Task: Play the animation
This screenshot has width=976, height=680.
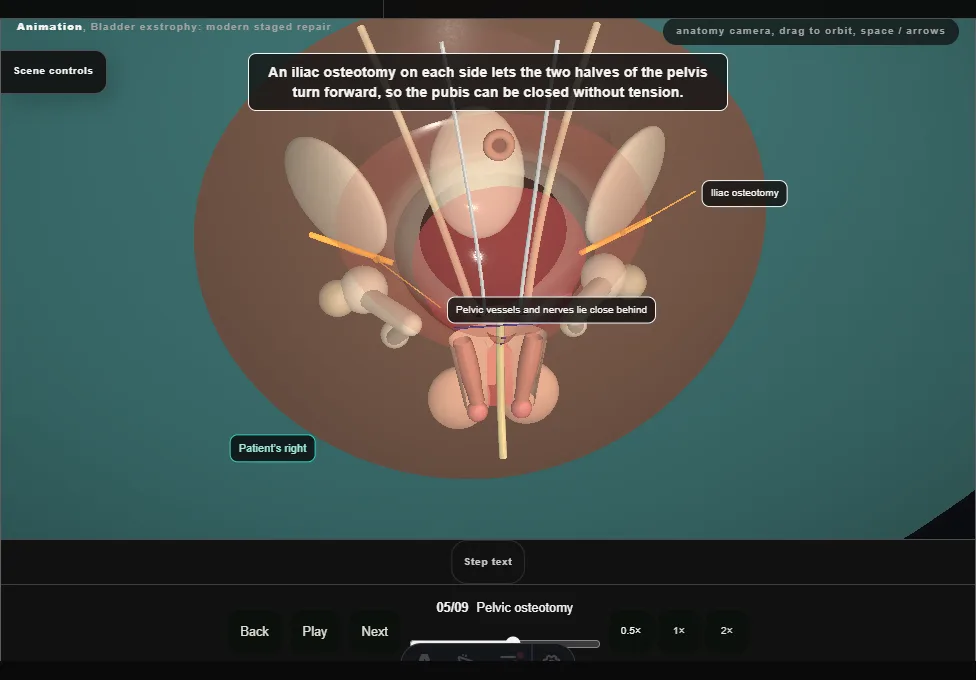Action: click(x=314, y=631)
